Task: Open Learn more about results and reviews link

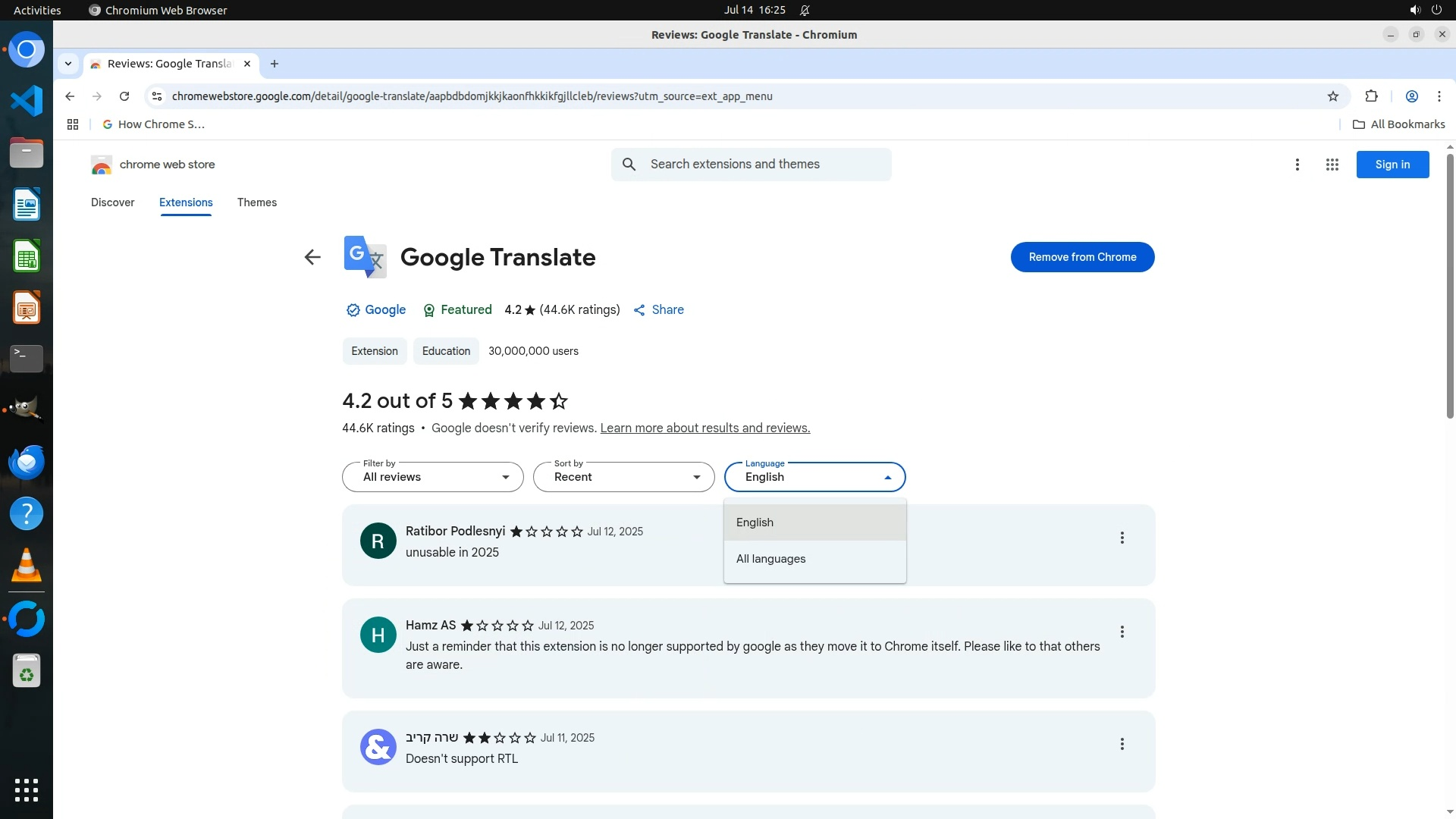Action: point(704,428)
